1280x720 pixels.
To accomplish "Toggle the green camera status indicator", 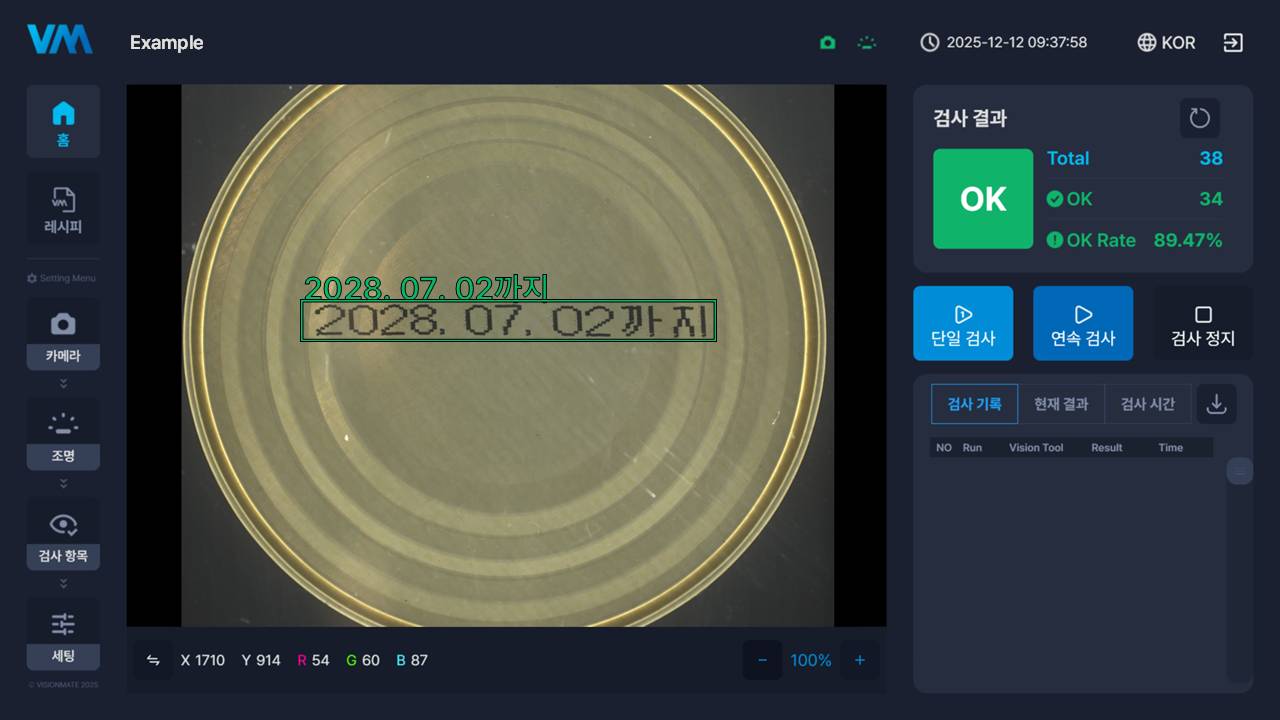I will [827, 43].
